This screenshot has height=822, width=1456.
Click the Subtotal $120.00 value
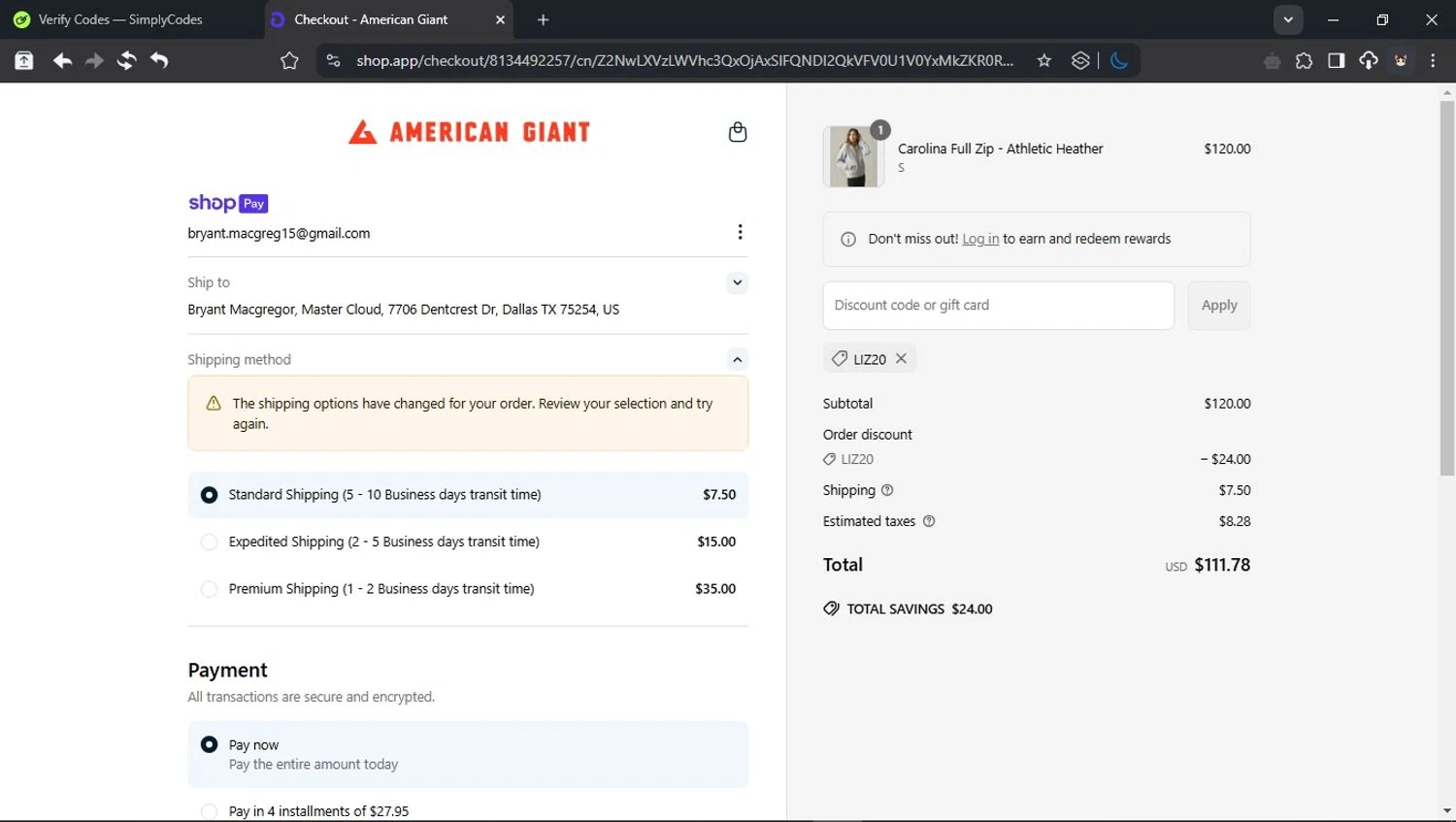point(1227,403)
